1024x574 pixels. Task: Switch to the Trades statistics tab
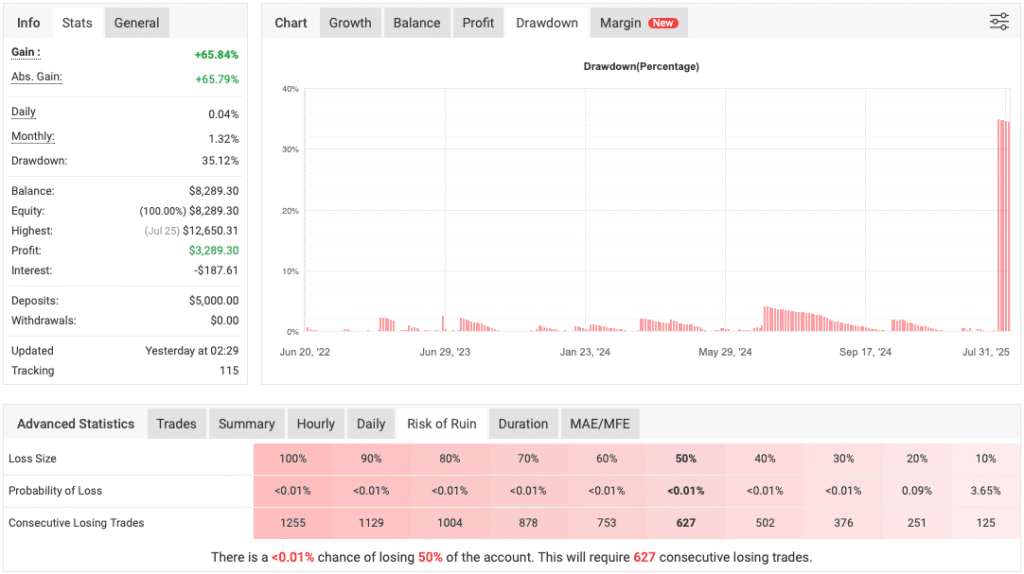coord(176,424)
